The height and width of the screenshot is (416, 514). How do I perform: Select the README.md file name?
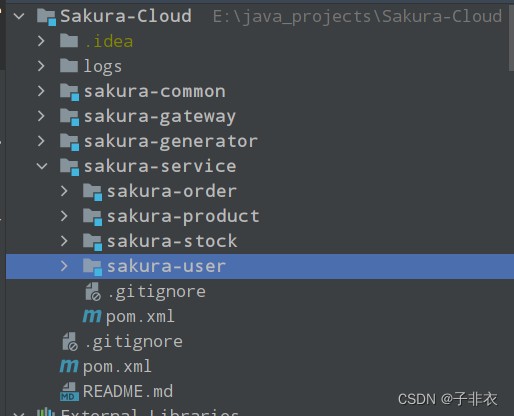point(128,391)
